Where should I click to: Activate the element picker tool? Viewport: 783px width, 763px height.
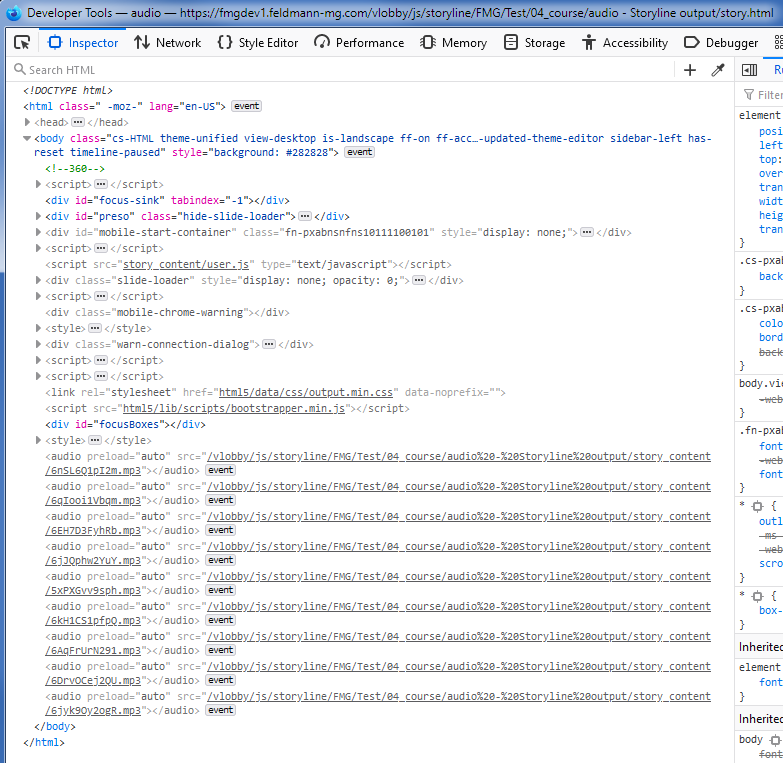pos(21,43)
